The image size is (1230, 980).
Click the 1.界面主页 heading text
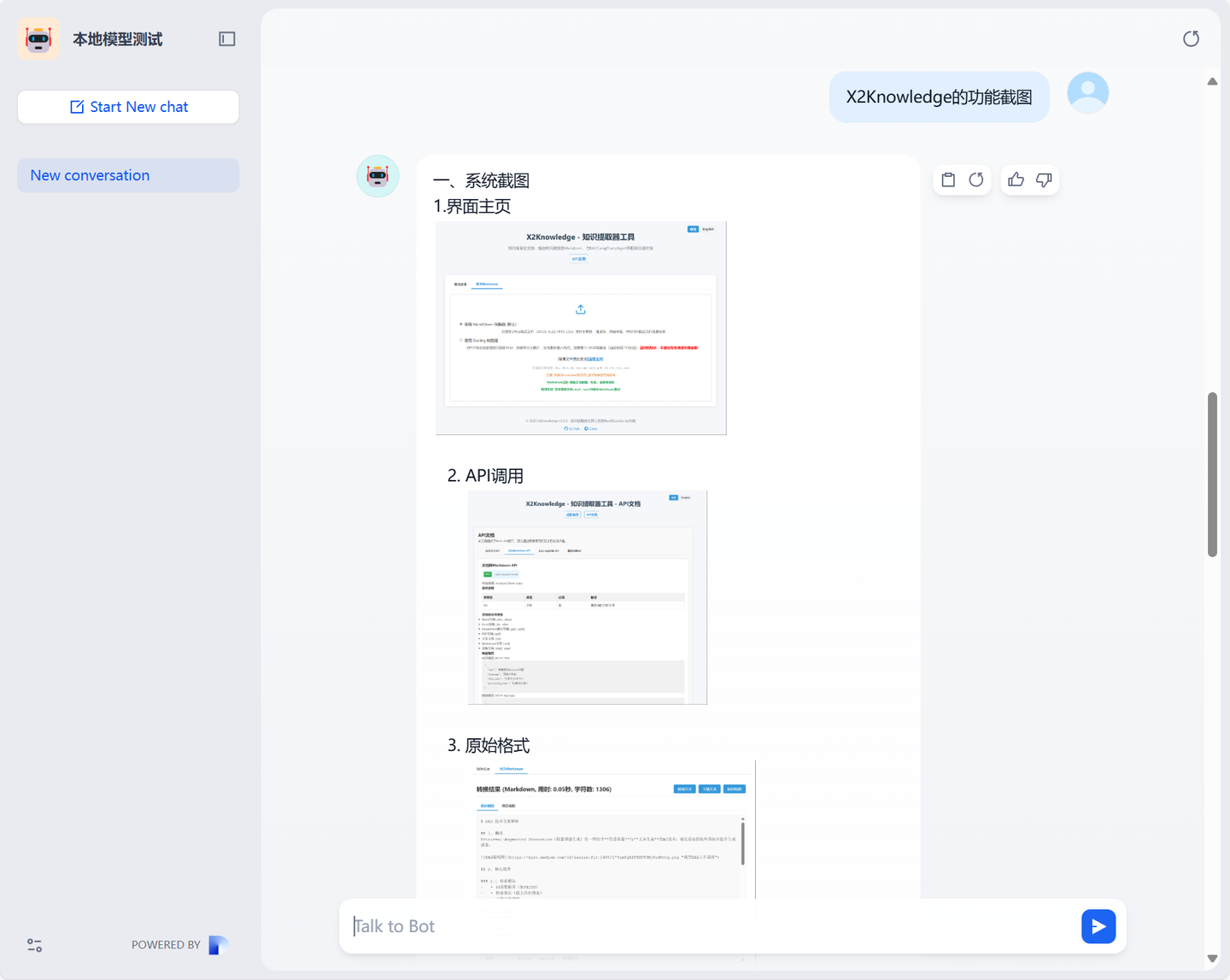(471, 207)
